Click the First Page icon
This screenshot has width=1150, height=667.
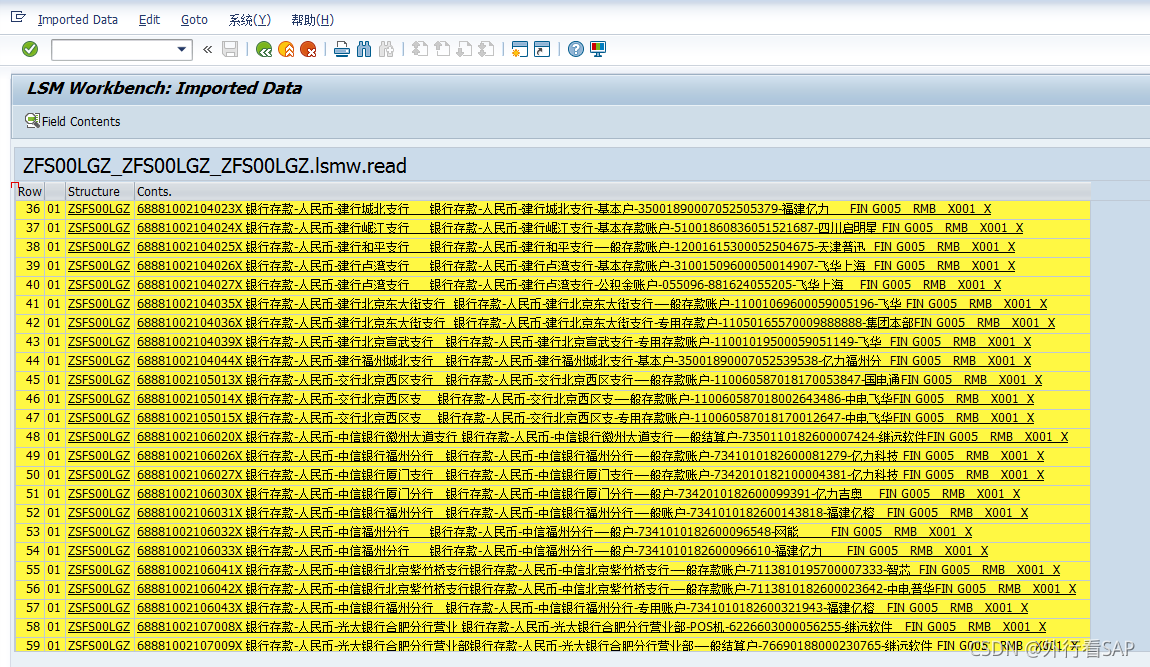coord(420,49)
